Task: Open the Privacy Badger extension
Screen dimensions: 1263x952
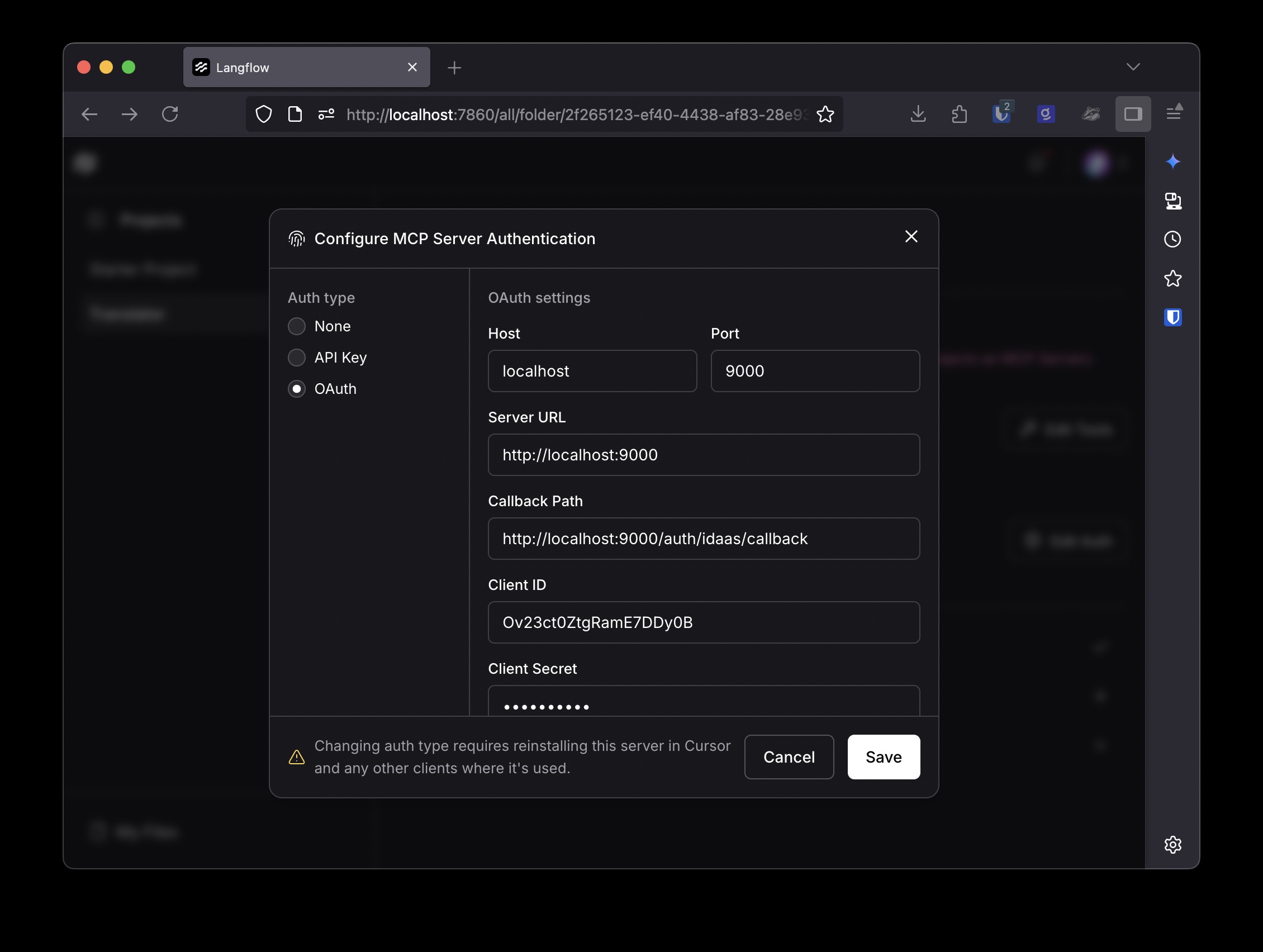Action: tap(1091, 113)
